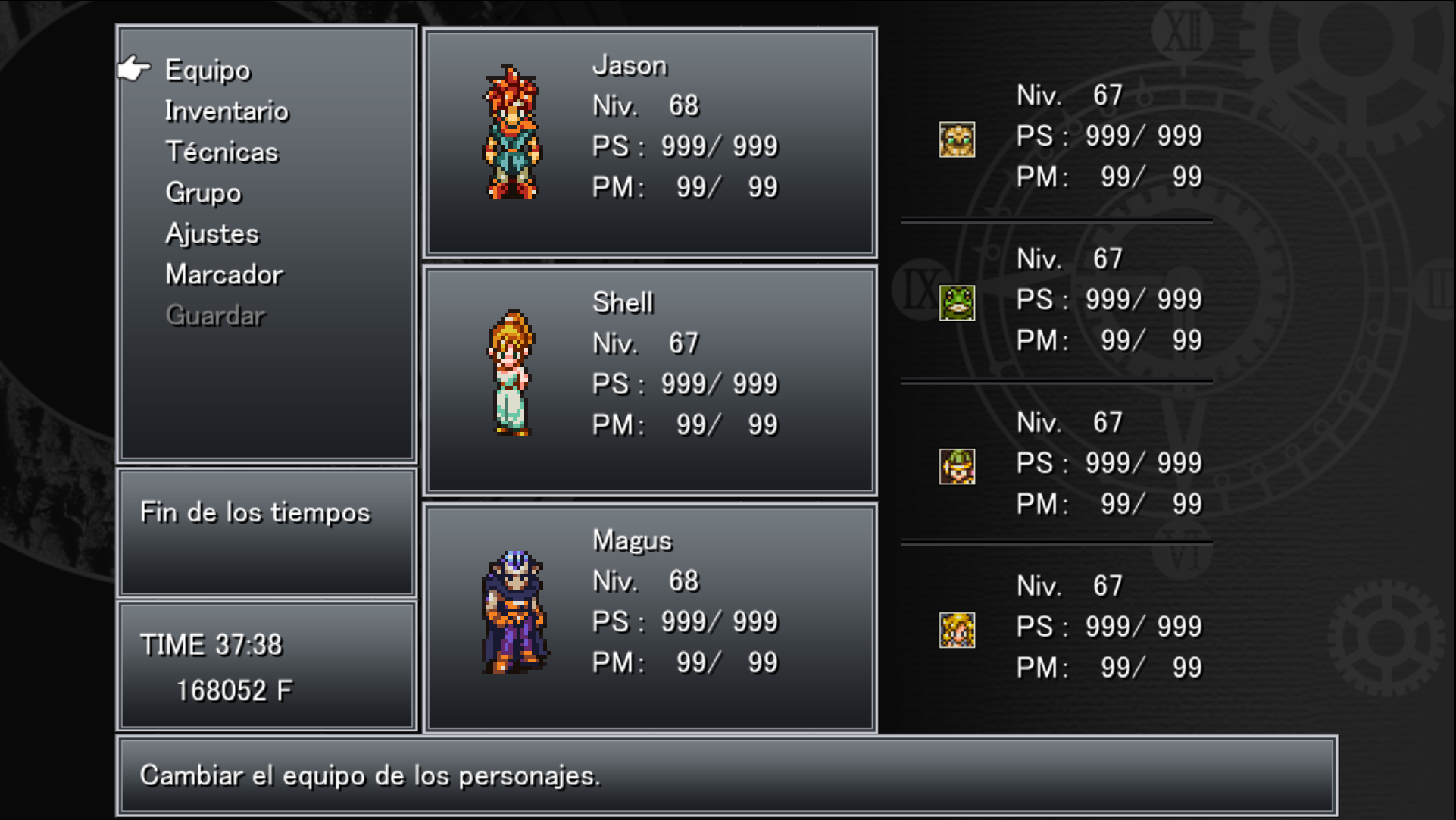
Task: Select Lucca's helmet portrait icon
Action: [957, 467]
